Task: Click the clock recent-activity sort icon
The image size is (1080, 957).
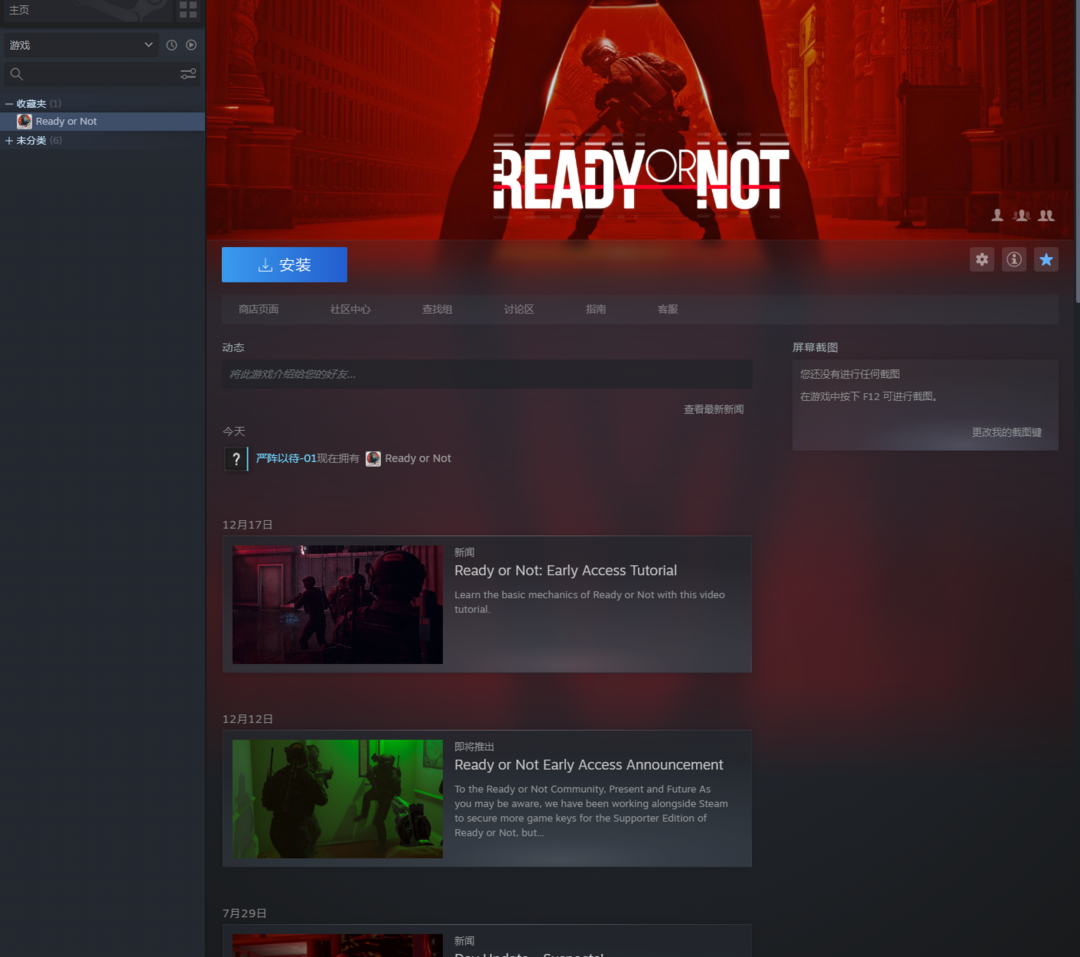Action: coord(171,45)
